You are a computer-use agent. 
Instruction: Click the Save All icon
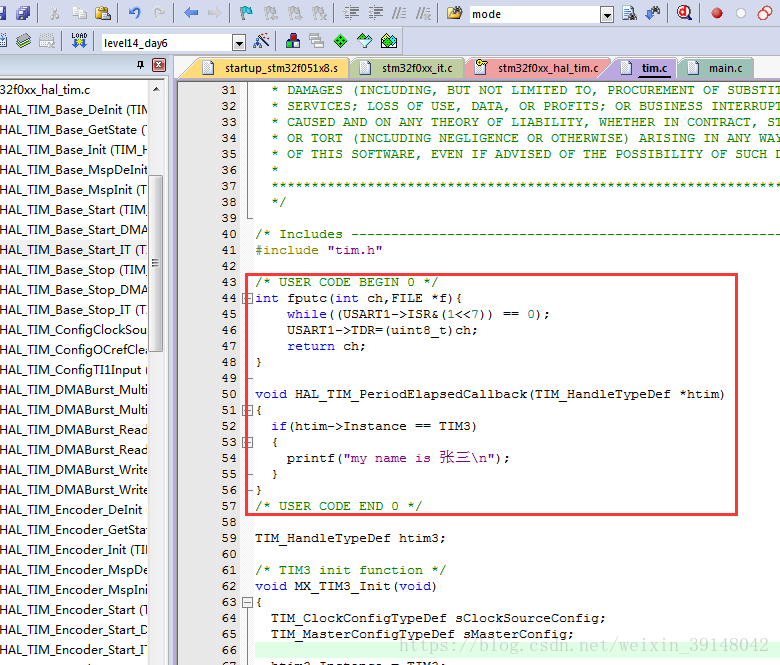(23, 13)
